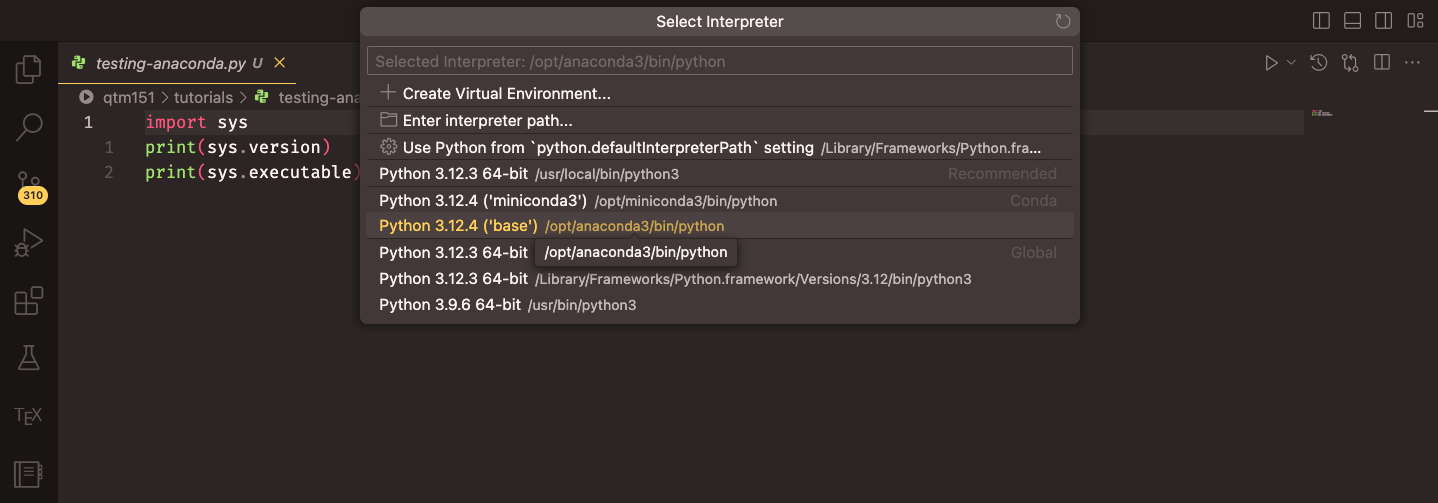Open the Explorer view in activity bar
The image size is (1438, 503).
coord(28,69)
